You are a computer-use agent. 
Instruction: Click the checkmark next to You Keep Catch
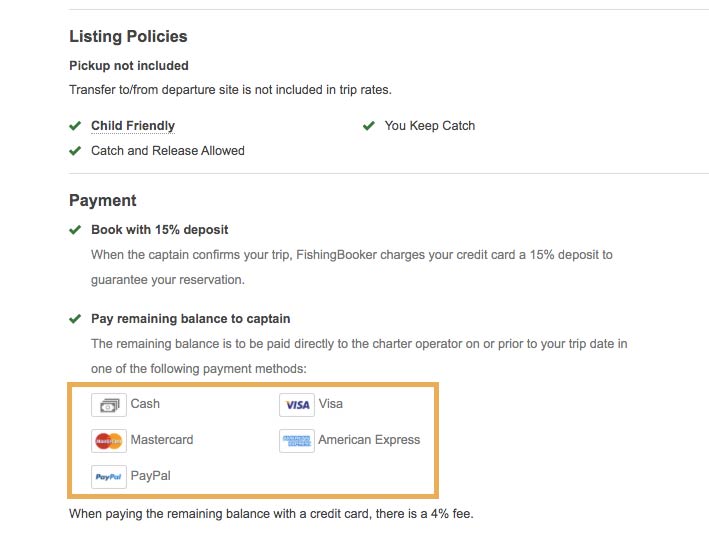point(369,126)
